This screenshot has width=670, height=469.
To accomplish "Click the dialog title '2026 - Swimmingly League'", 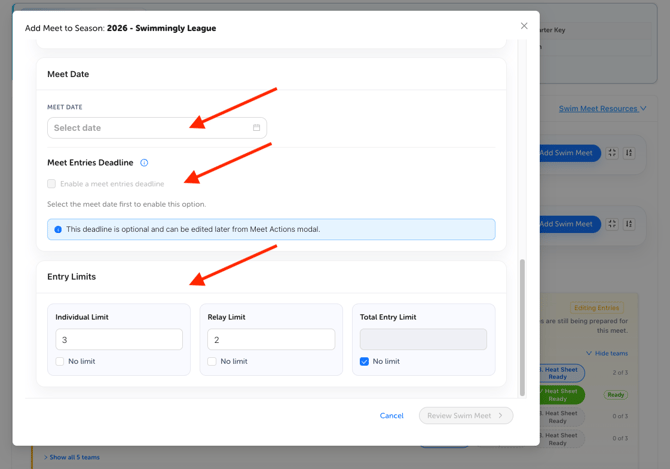I will tap(162, 28).
